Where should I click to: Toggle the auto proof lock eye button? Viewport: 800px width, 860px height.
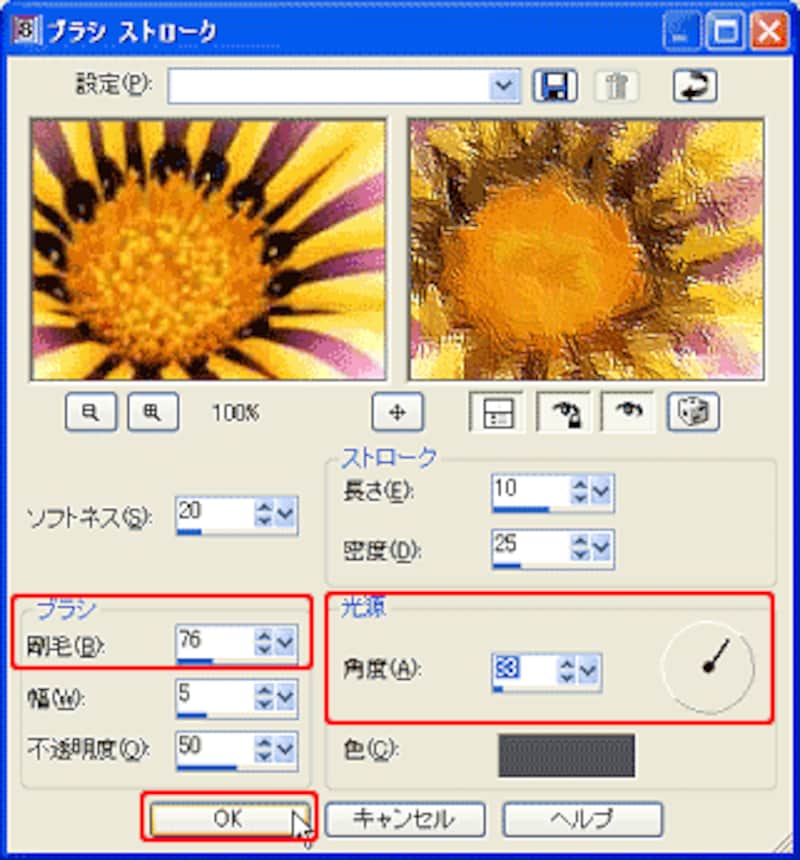tap(564, 411)
